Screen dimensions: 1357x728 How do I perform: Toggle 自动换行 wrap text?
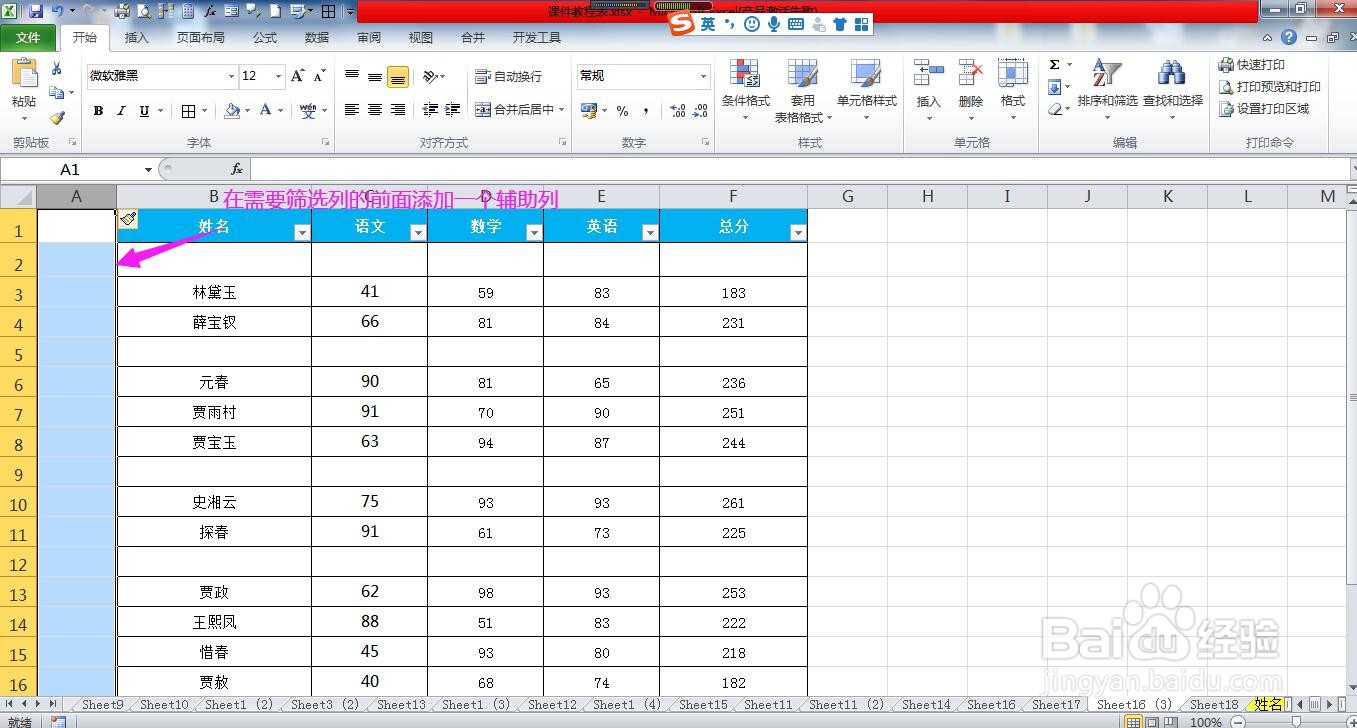(509, 76)
